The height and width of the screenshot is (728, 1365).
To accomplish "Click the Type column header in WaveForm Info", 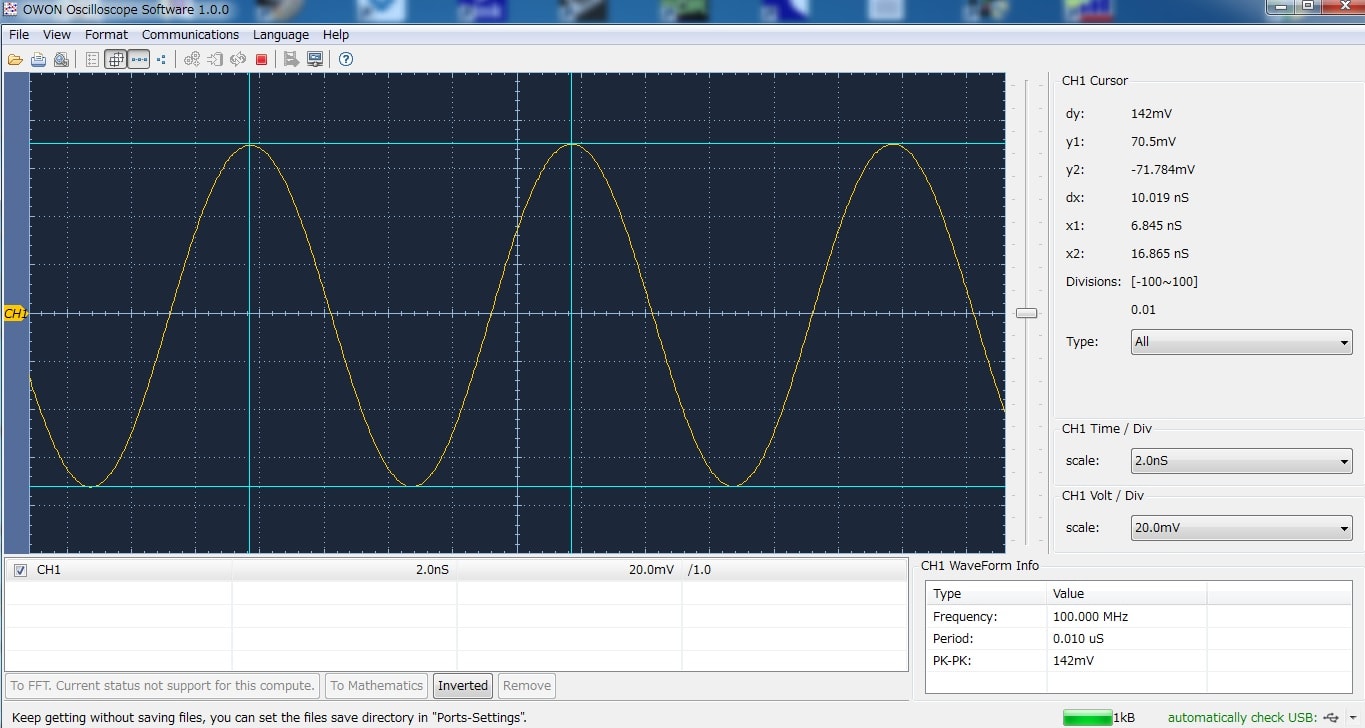I will point(986,594).
